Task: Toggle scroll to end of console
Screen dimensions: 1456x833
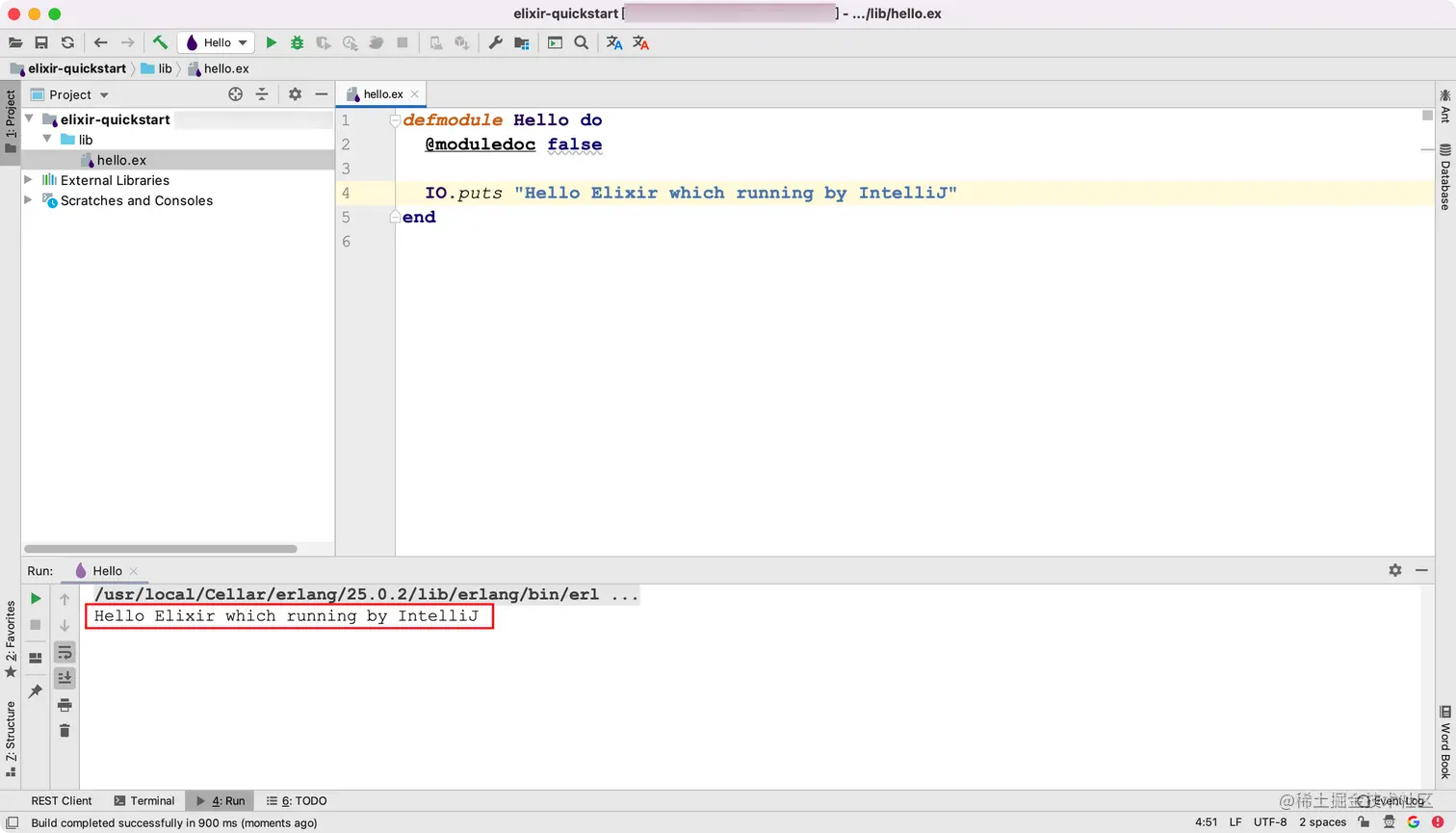Action: (65, 678)
